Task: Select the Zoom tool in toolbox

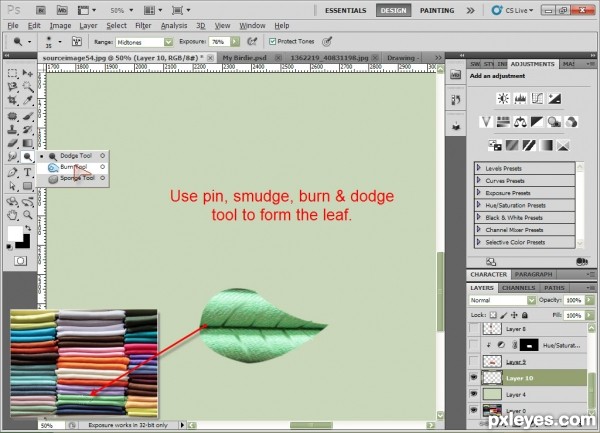Action: coord(28,215)
